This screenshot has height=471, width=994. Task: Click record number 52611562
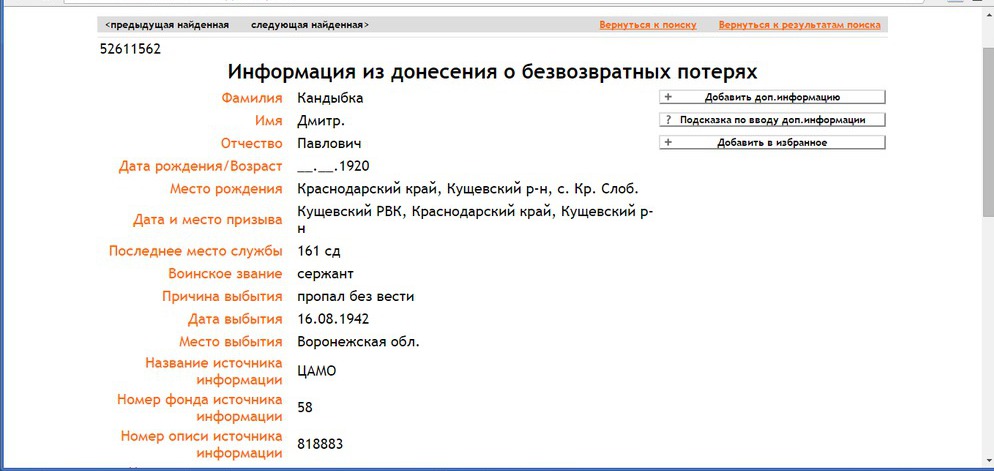point(131,48)
